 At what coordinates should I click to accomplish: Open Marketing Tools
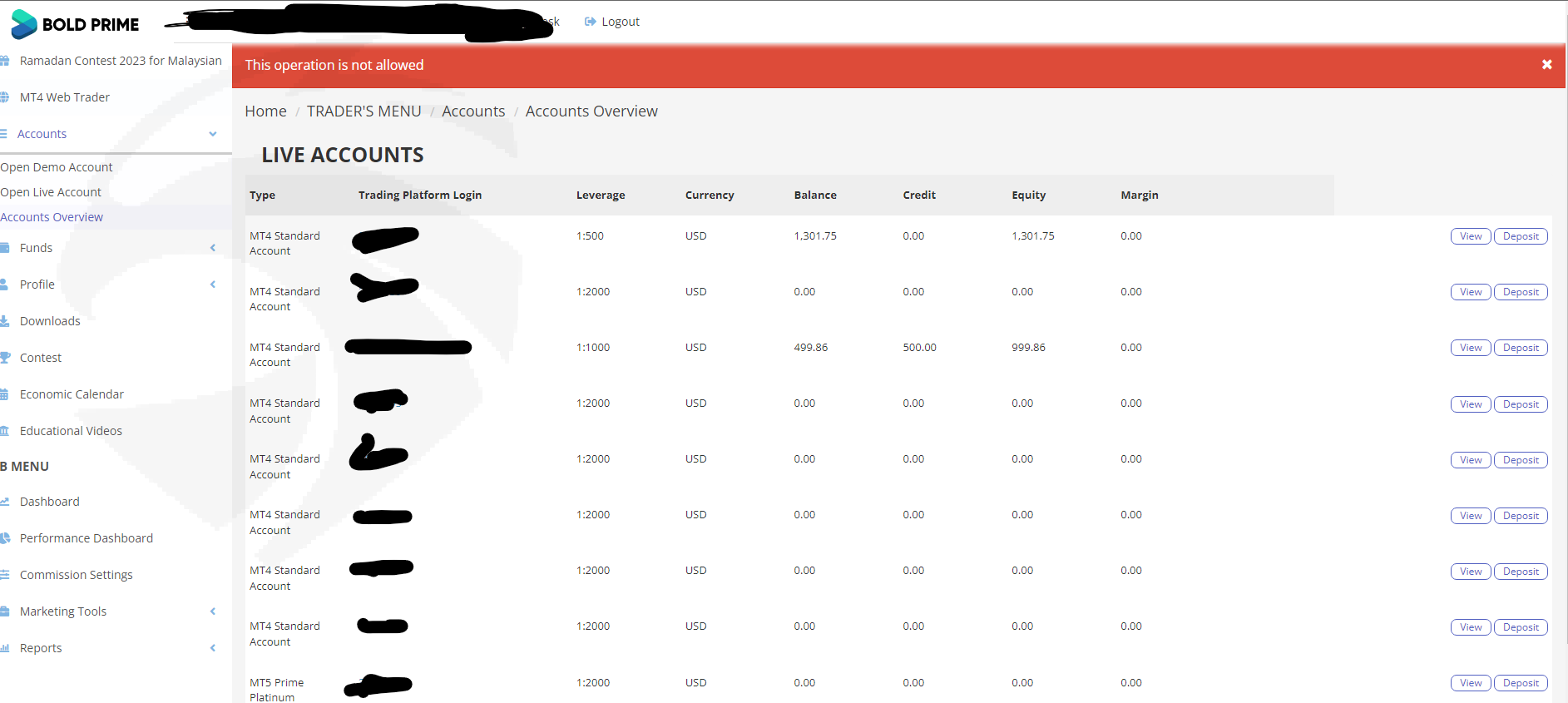tap(63, 611)
